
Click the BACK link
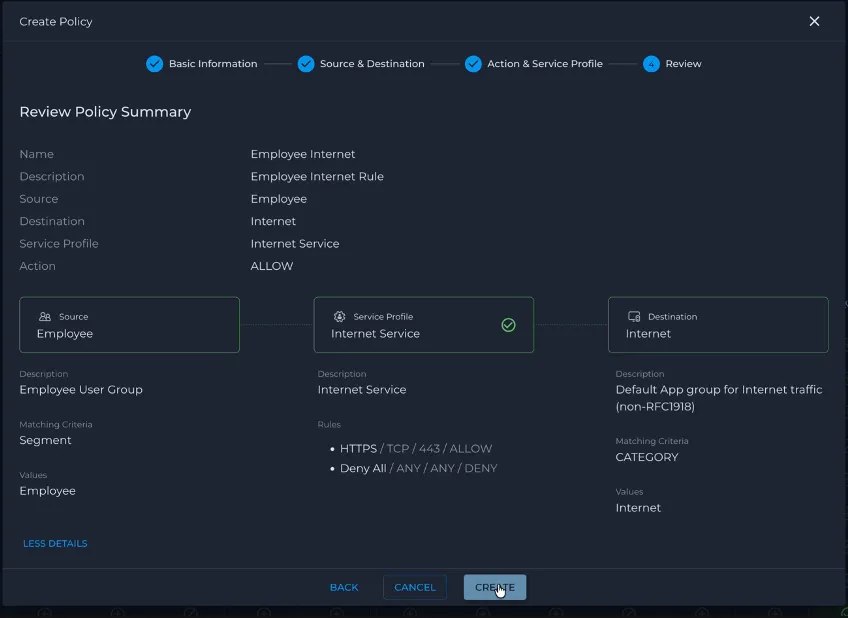pyautogui.click(x=344, y=587)
